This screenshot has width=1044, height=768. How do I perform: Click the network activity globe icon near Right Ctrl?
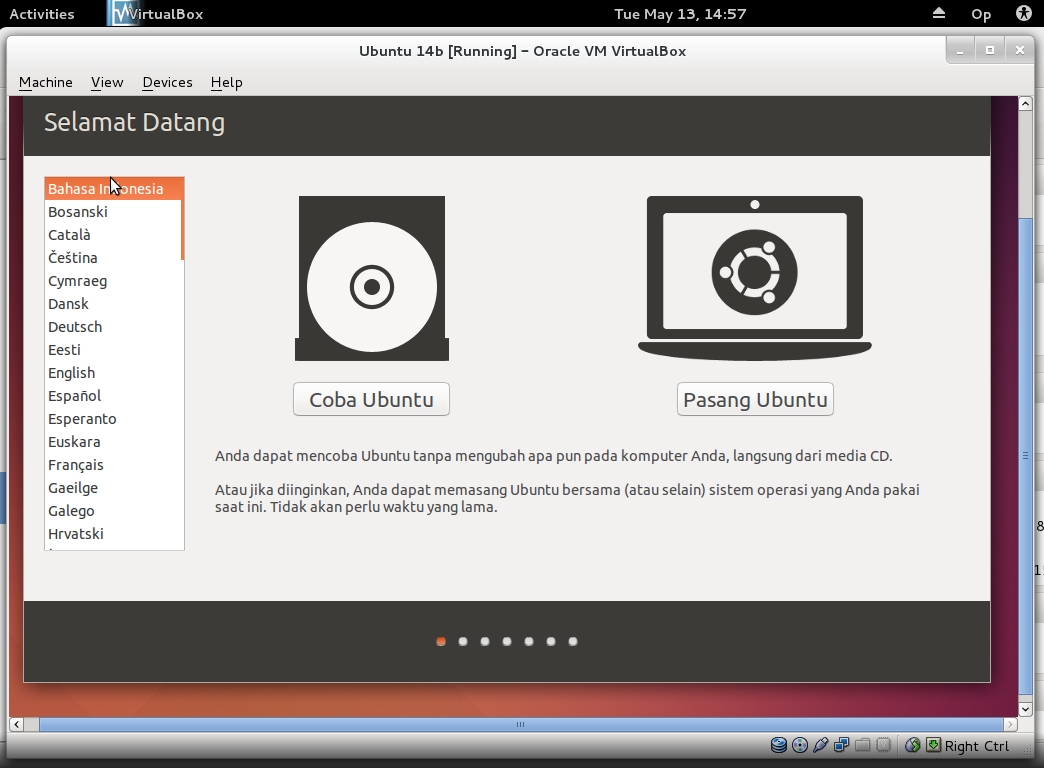911,745
